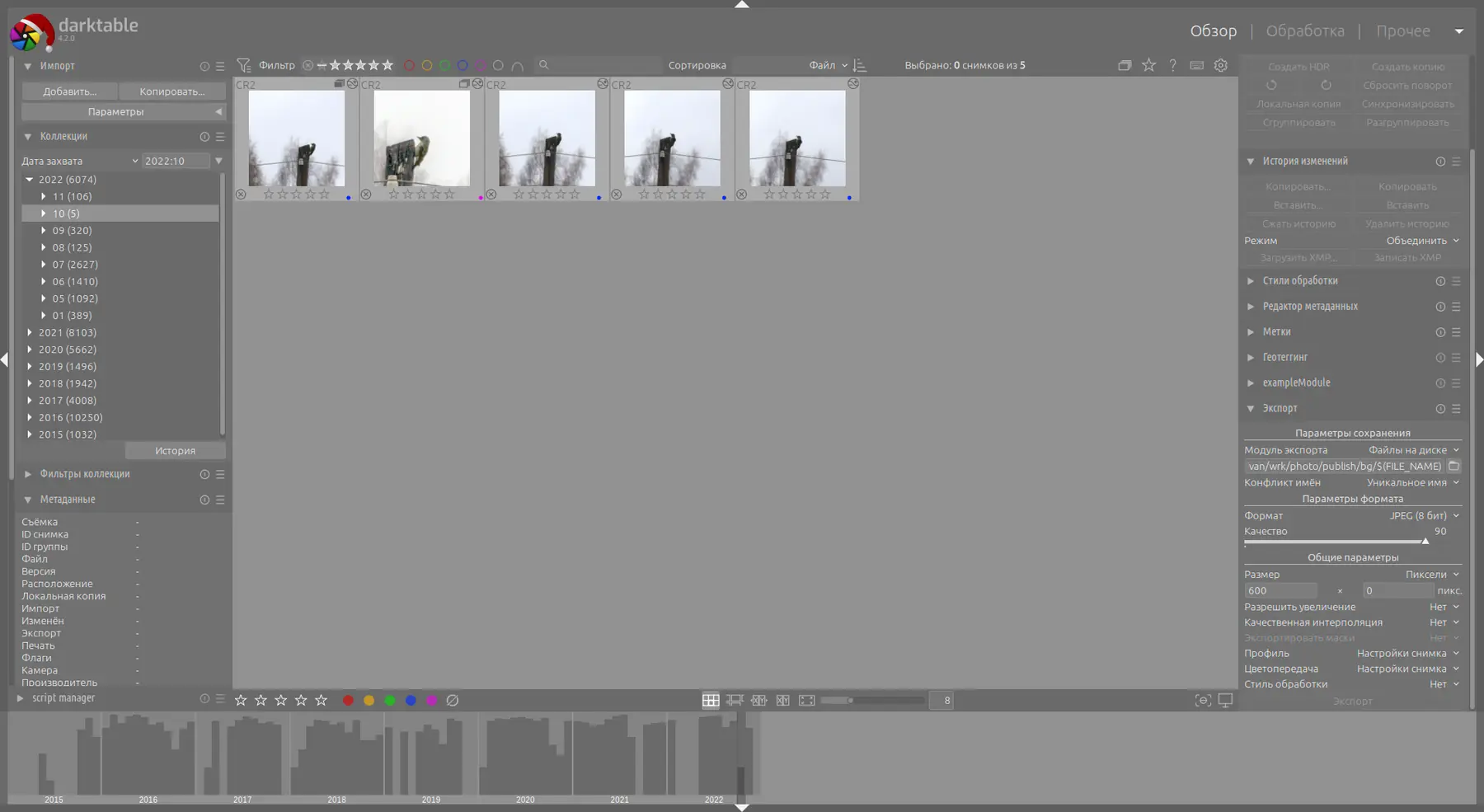Viewport: 1484px width, 812px height.
Task: Toggle focus peaking icon at bottom right
Action: [1203, 701]
